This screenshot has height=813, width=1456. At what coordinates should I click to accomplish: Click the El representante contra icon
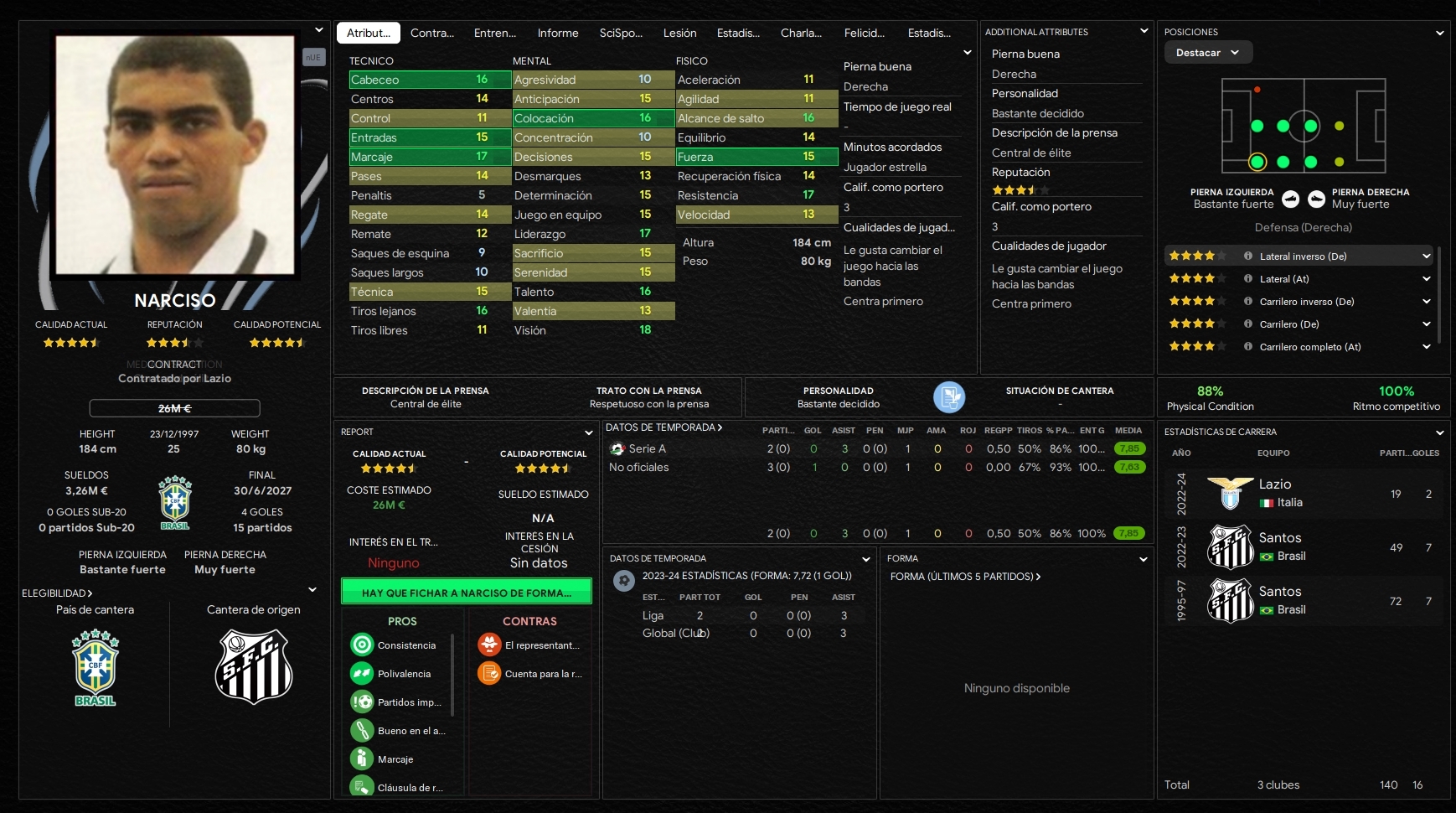(x=489, y=645)
